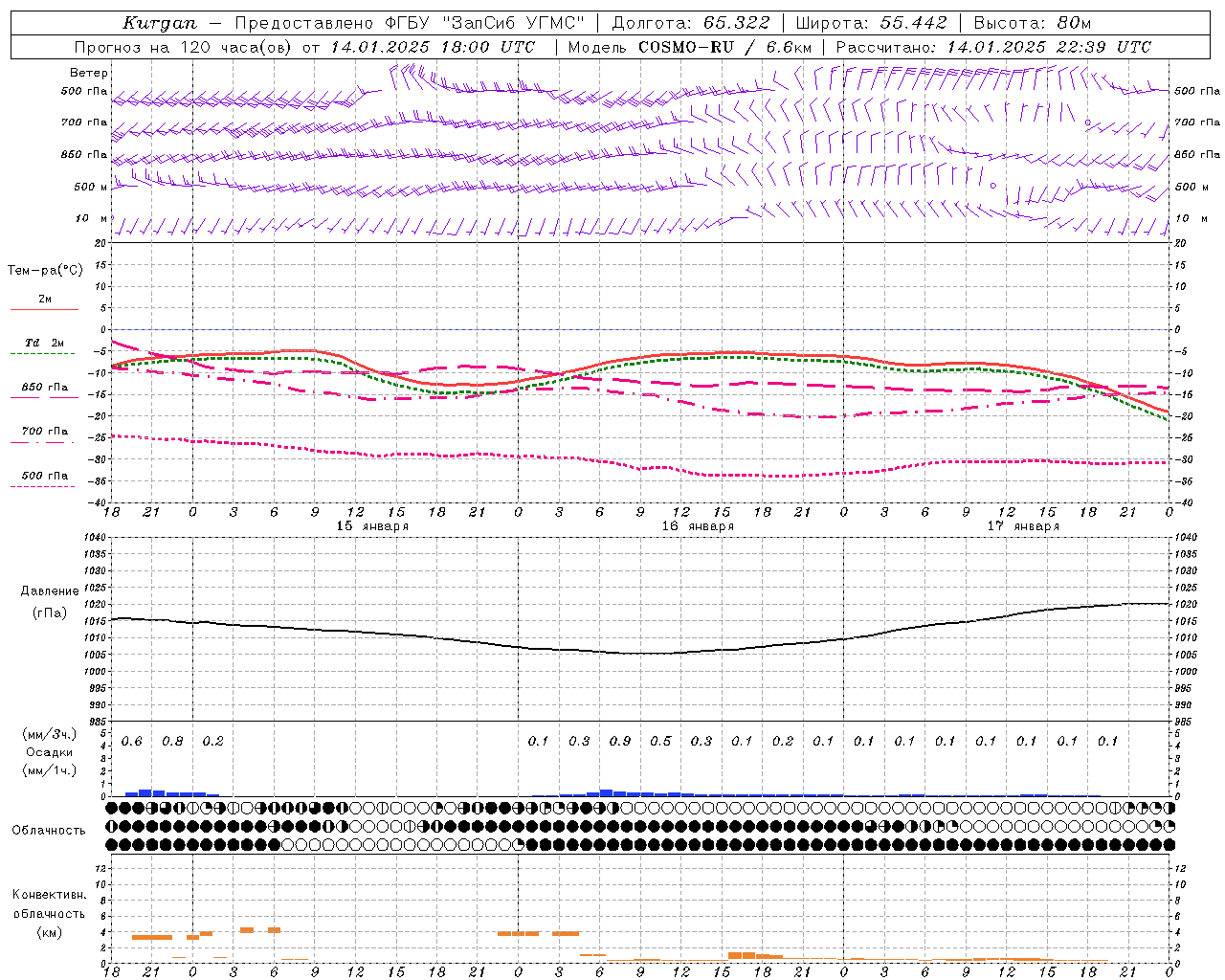The image size is (1225, 980).
Task: Select the Осадки precipitation label
Action: 50,752
